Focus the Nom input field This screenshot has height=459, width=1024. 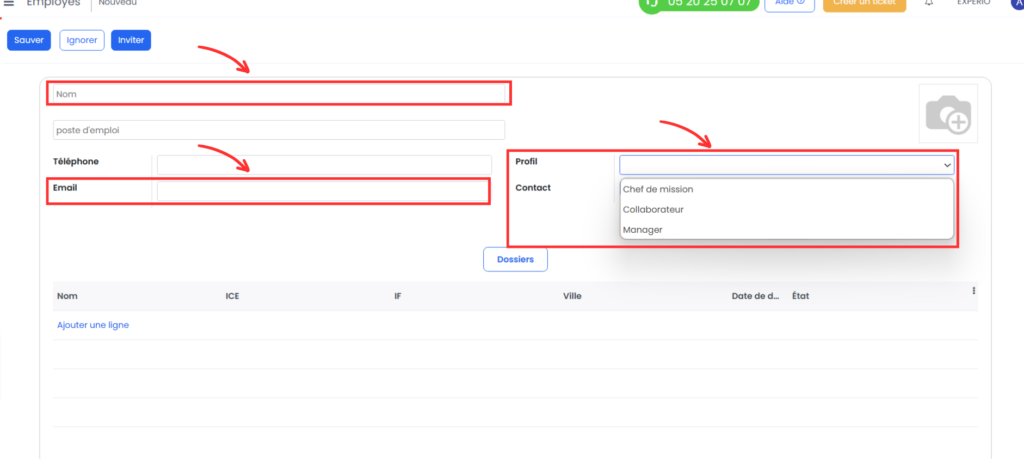(x=280, y=94)
